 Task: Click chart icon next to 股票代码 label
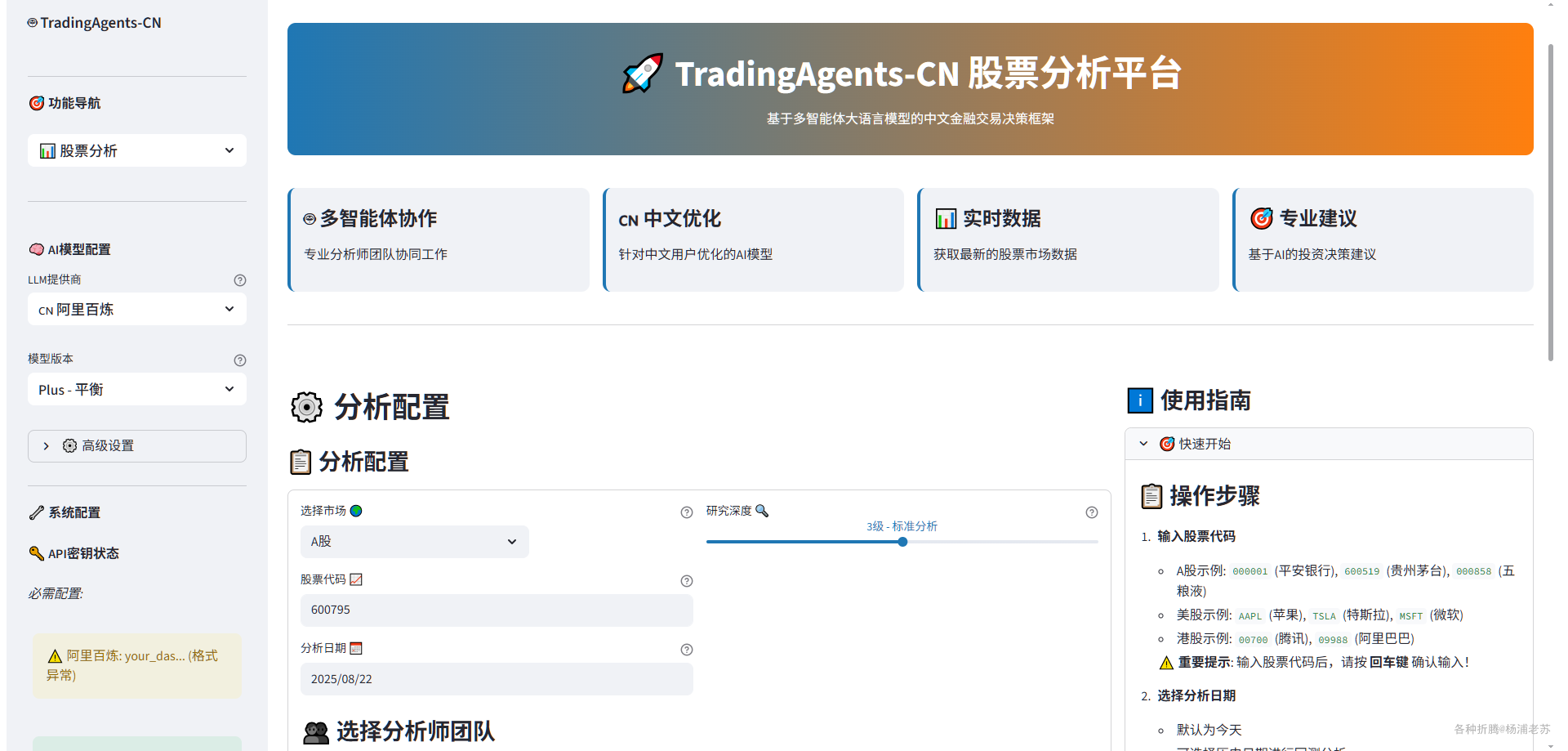coord(356,579)
